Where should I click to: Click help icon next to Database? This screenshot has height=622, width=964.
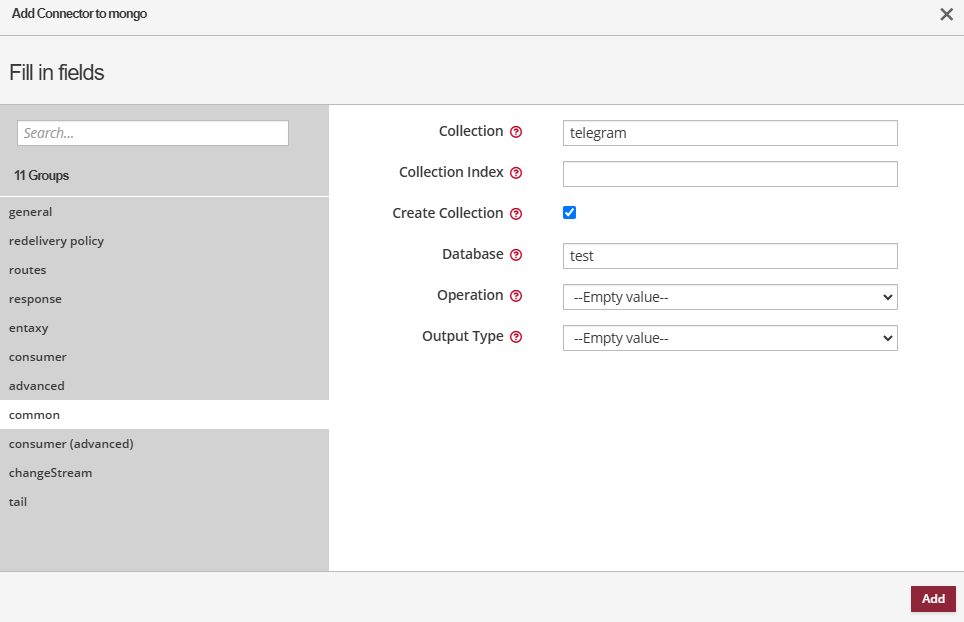pos(516,255)
